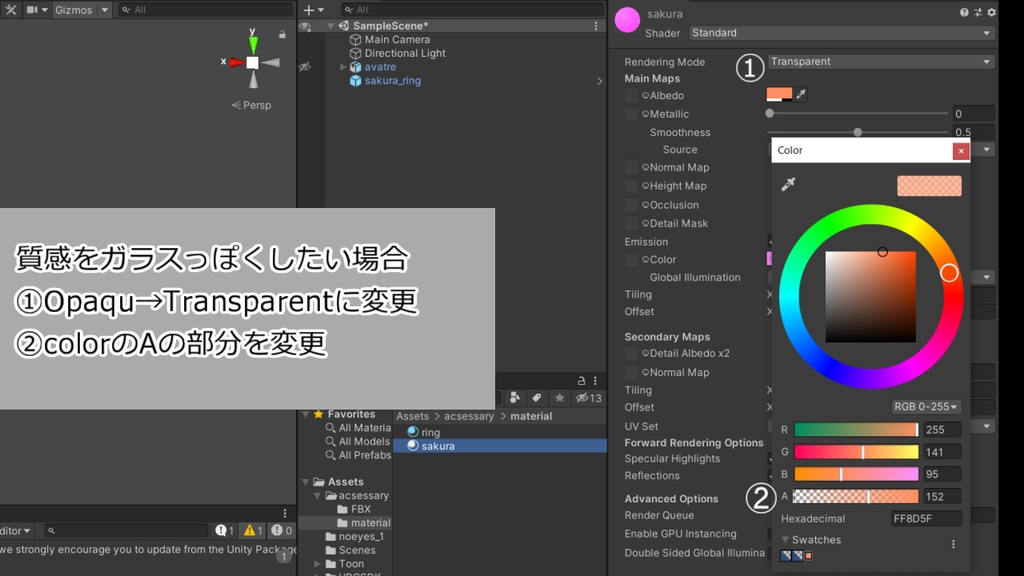Toggle avatre hidden-eye visibility icon
This screenshot has width=1024, height=576.
305,67
